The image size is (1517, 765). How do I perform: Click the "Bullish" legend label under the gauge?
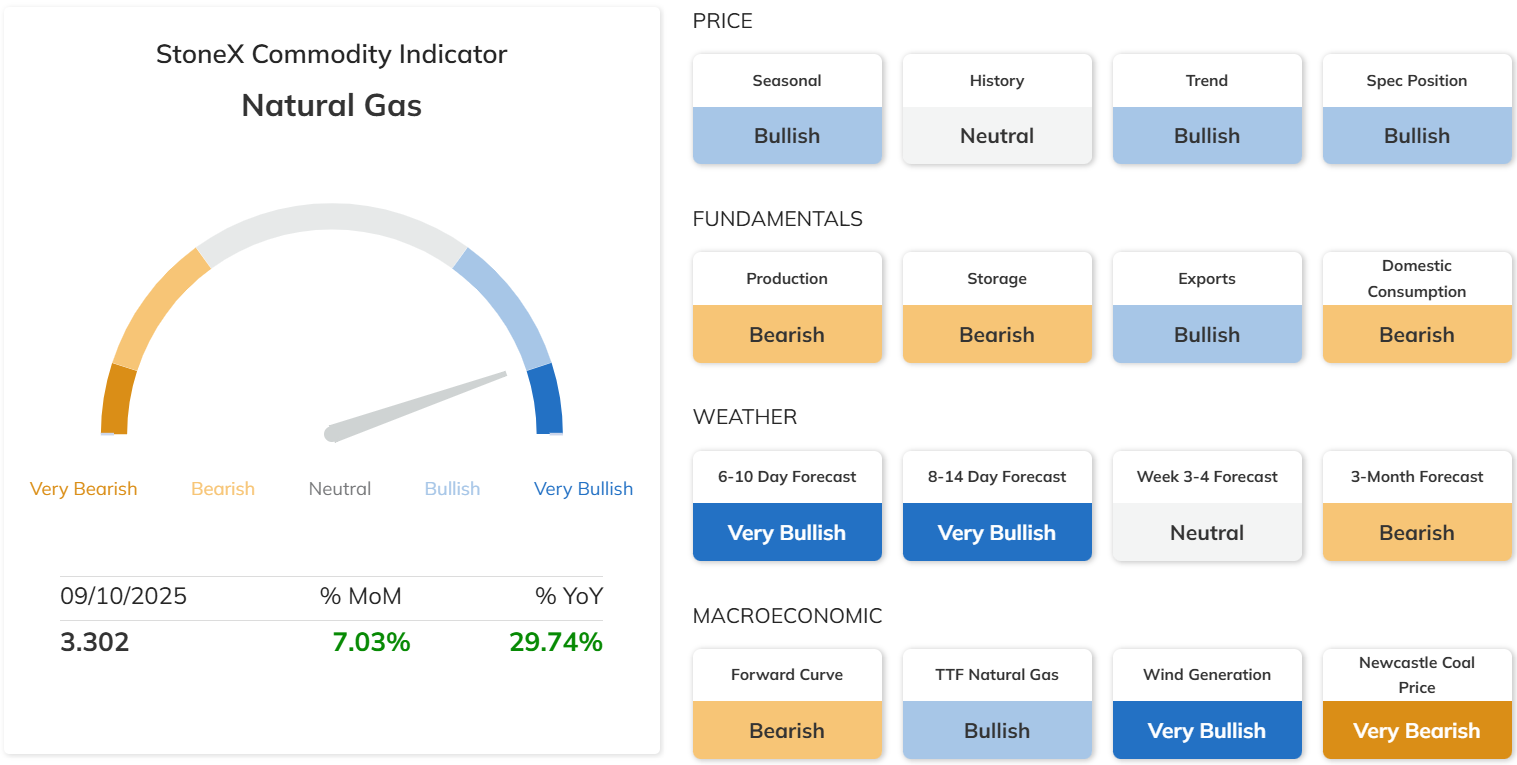point(452,489)
